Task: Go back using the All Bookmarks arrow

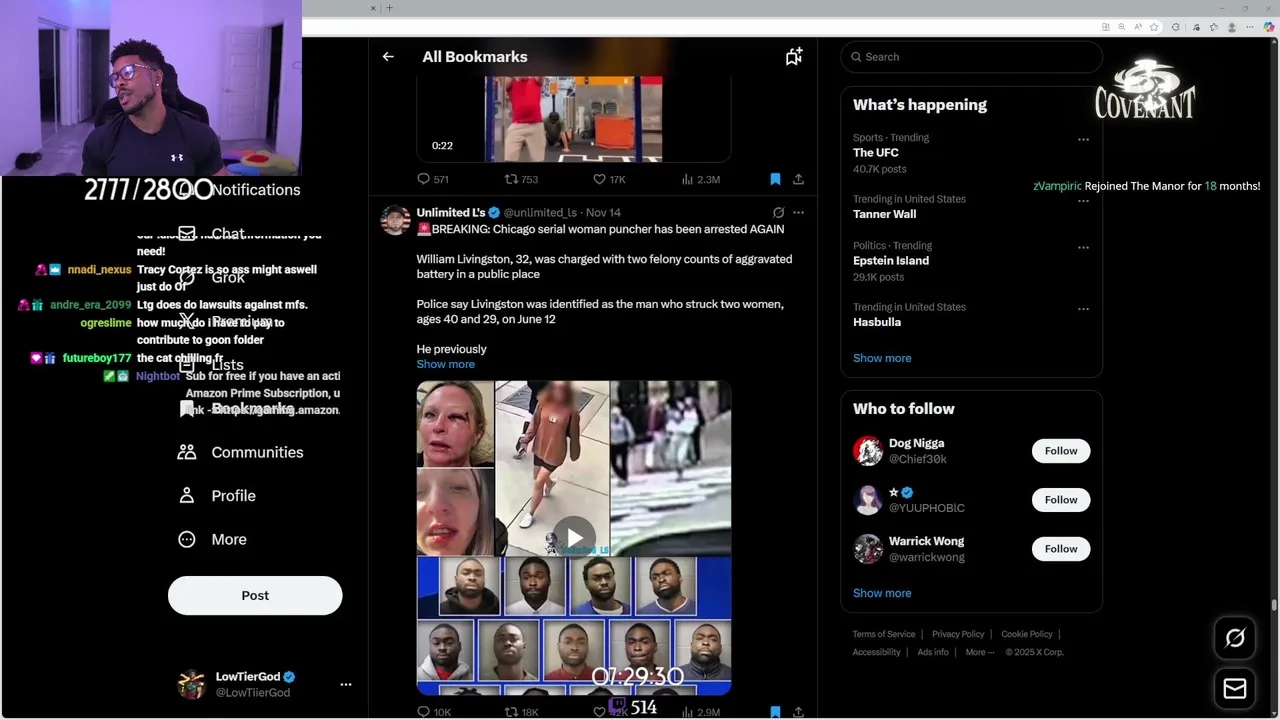Action: tap(388, 57)
